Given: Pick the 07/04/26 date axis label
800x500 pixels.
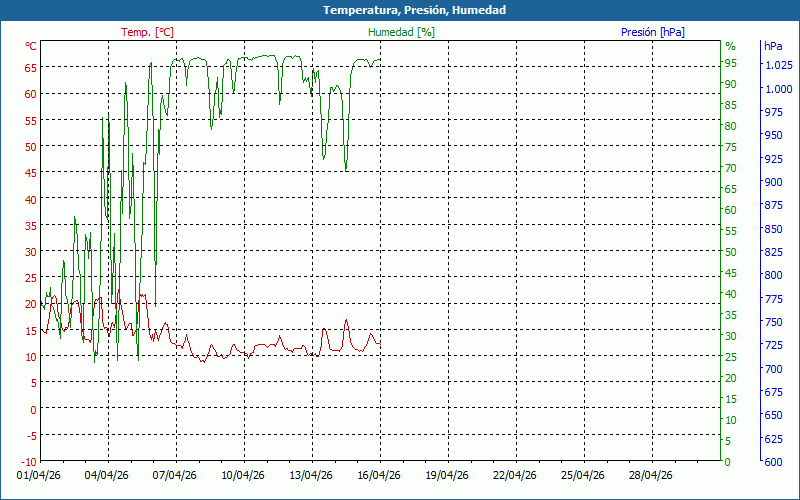Looking at the screenshot, I should (174, 476).
